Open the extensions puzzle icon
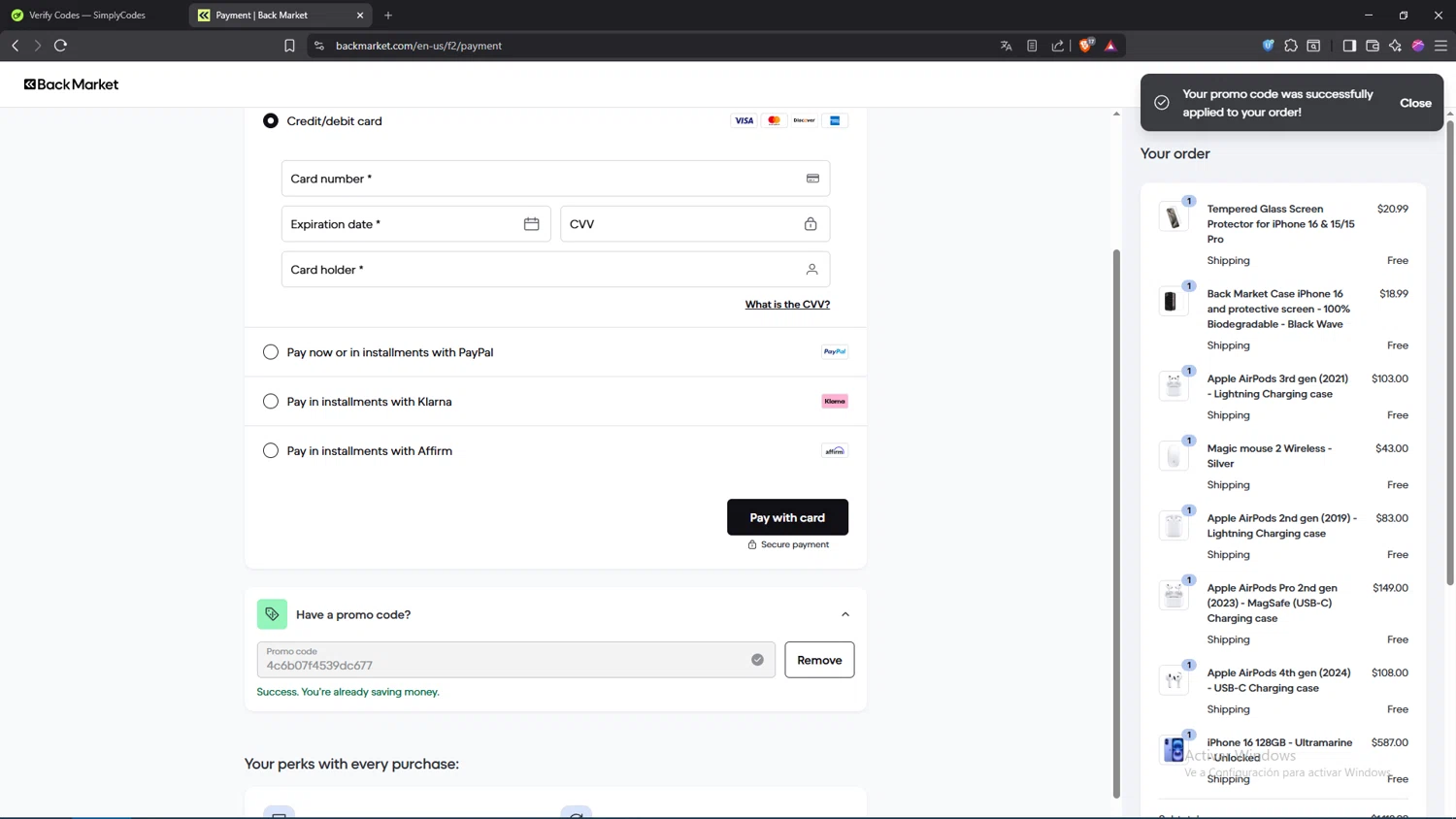Image resolution: width=1456 pixels, height=819 pixels. coord(1291,46)
